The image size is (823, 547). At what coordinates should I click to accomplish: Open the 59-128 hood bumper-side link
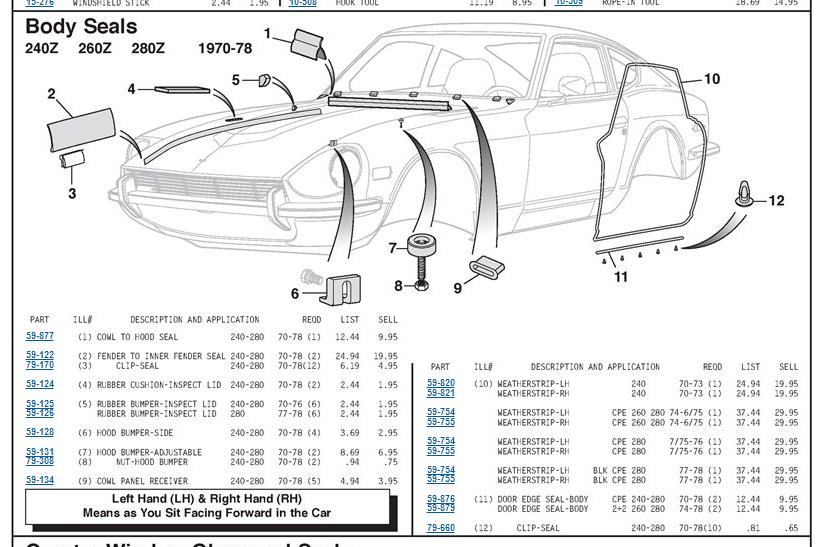pos(40,432)
